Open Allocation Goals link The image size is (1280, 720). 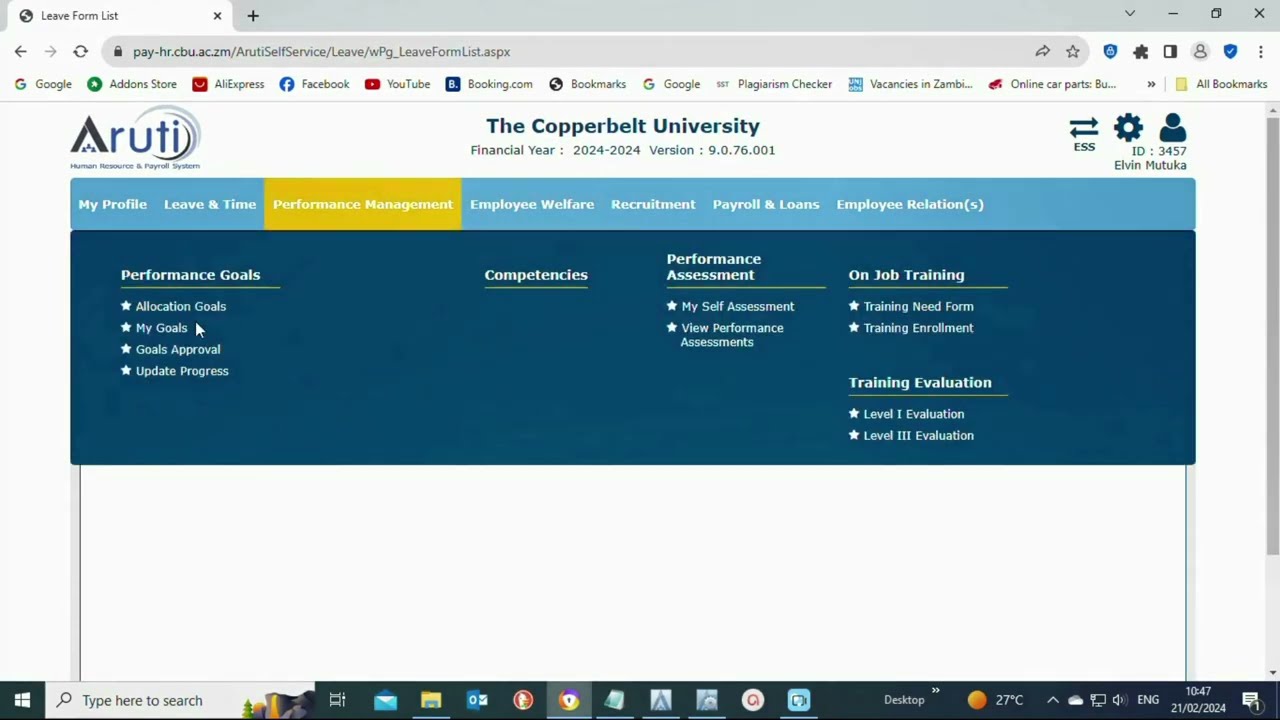tap(180, 306)
